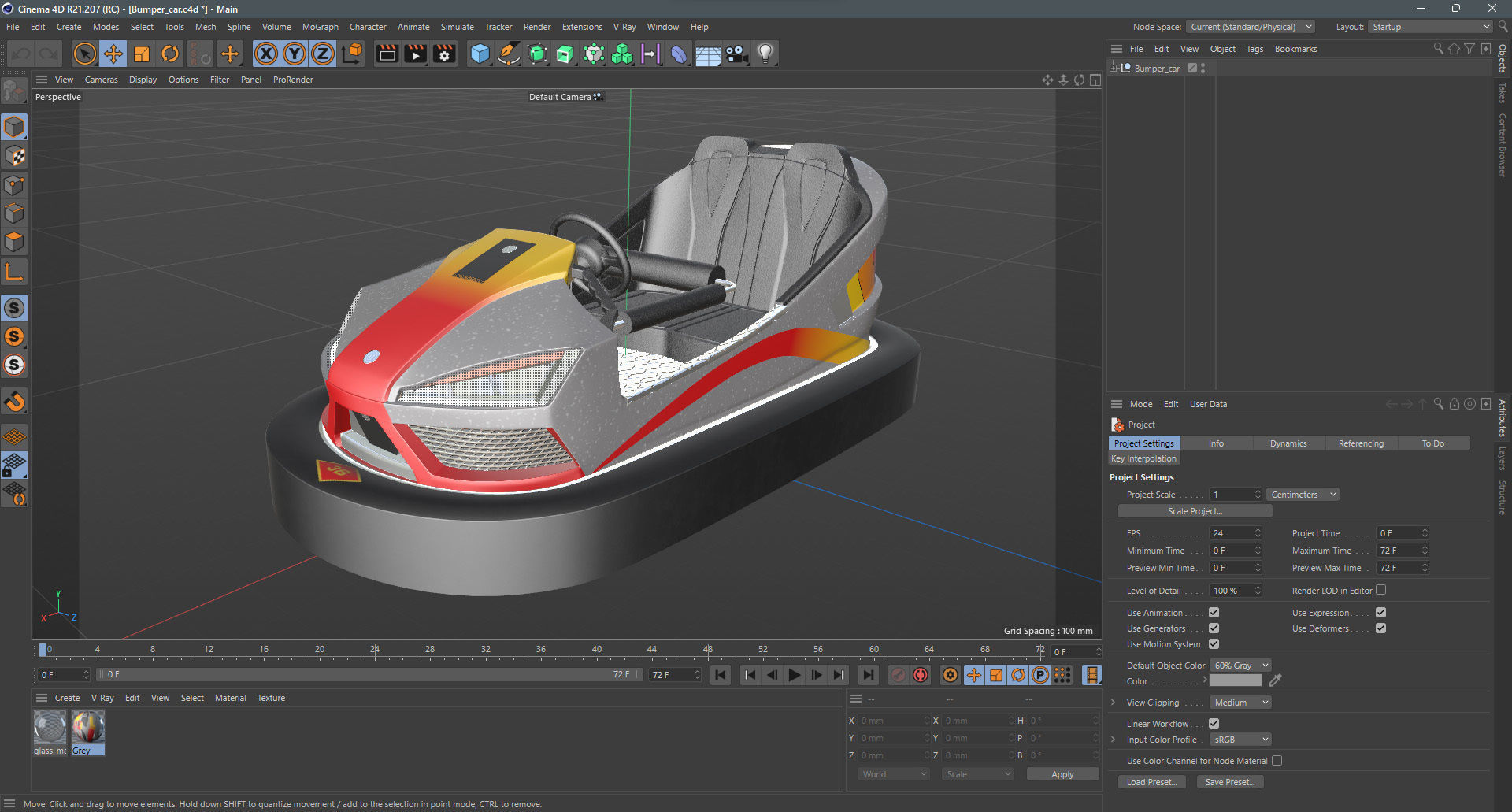Open the MoGraph menu

point(321,27)
